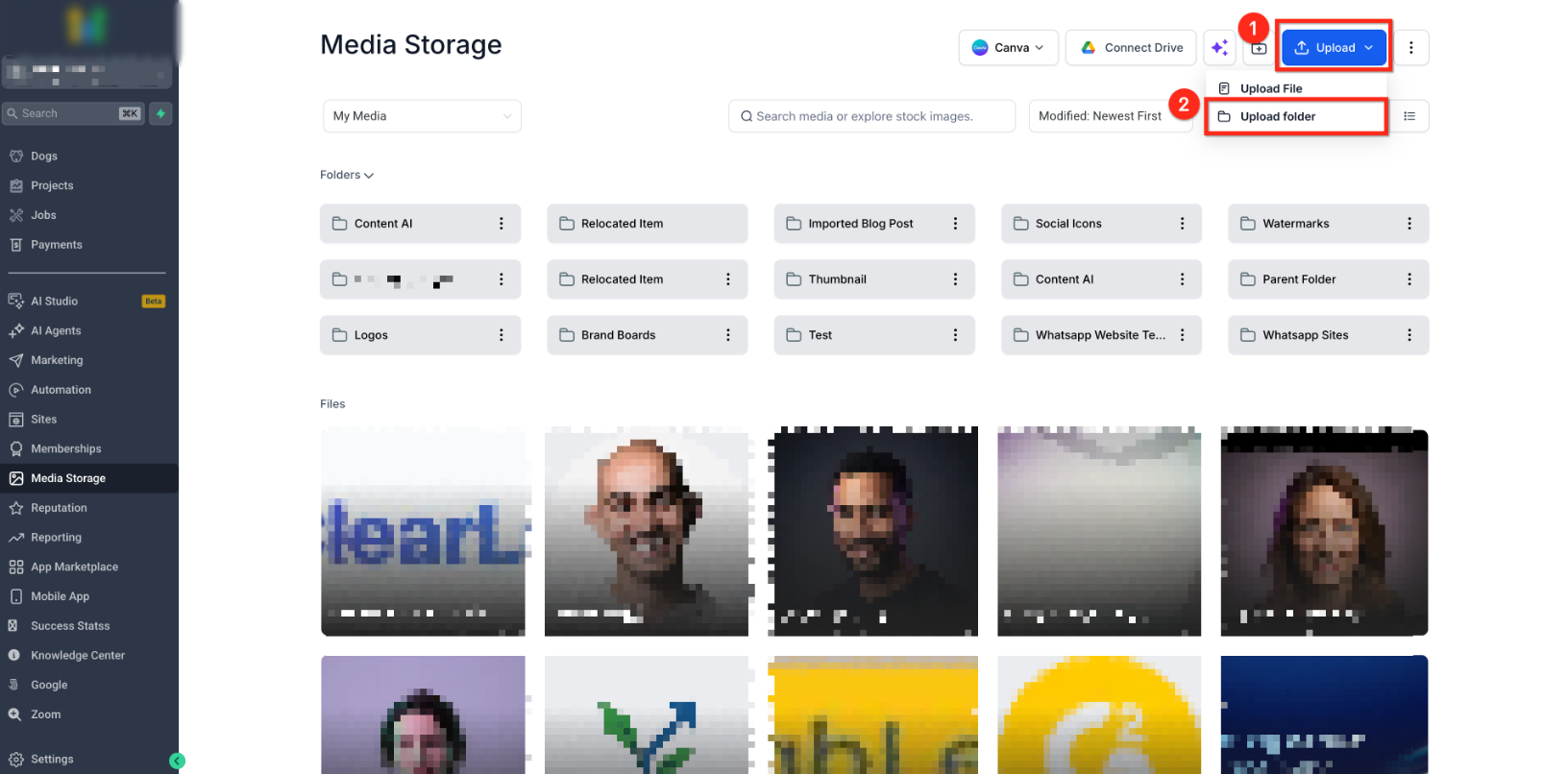Open options for Imported Blog Post folder
This screenshot has height=774, width=1568.
point(955,224)
